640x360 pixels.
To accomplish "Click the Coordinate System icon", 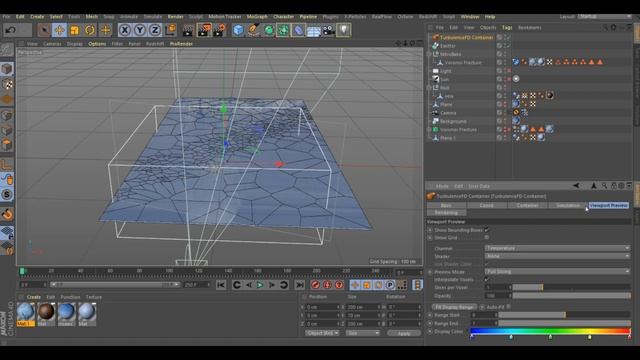I will pyautogui.click(x=171, y=30).
